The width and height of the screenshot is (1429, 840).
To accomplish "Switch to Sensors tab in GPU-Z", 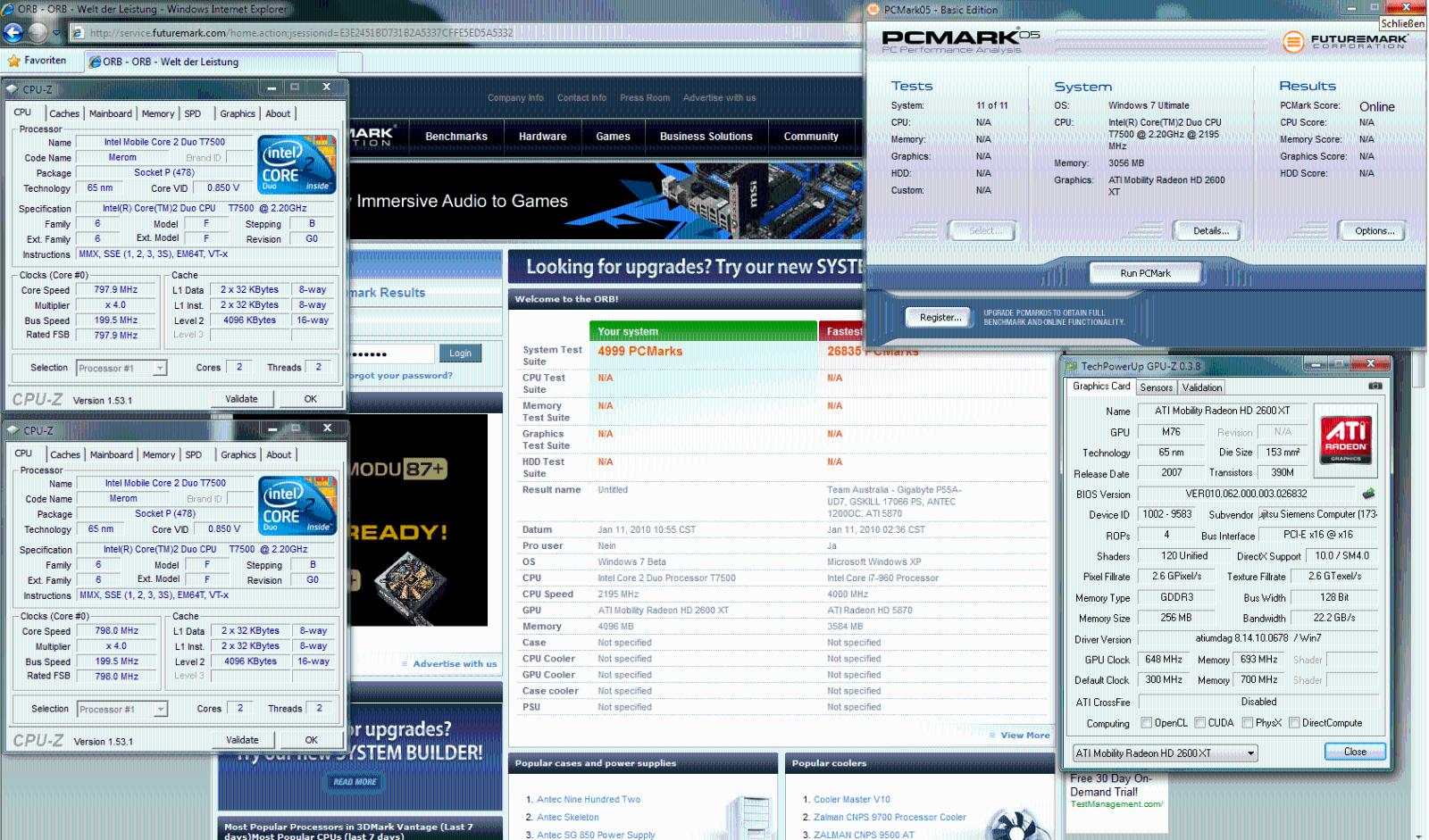I will coord(1156,387).
